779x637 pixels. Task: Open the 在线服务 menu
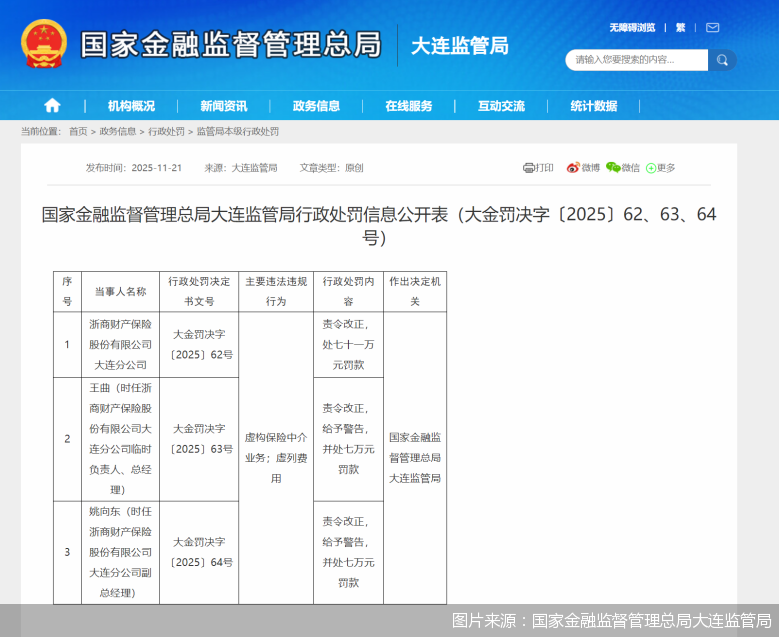coord(408,106)
